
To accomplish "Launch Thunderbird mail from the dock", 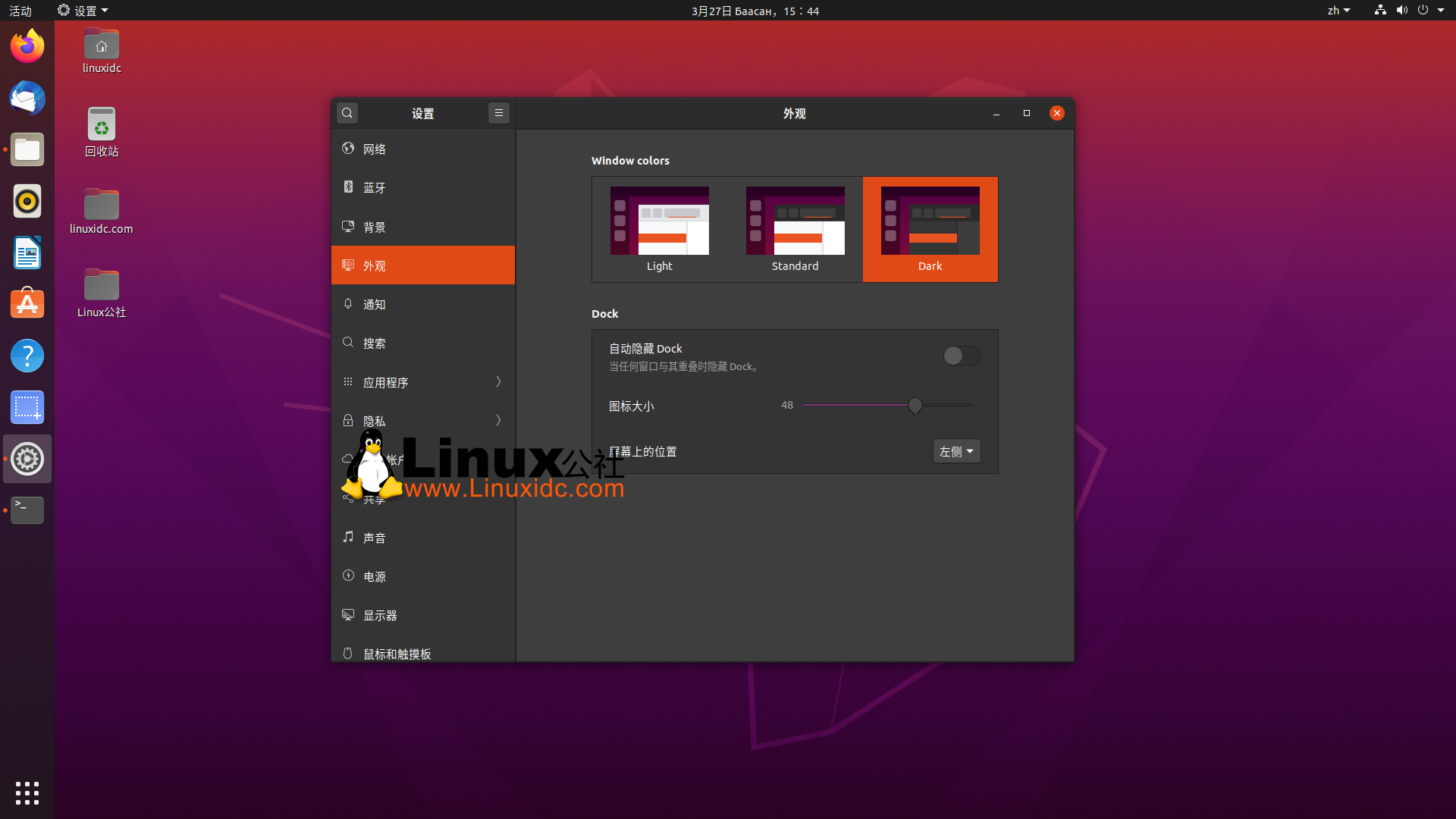I will [x=27, y=98].
